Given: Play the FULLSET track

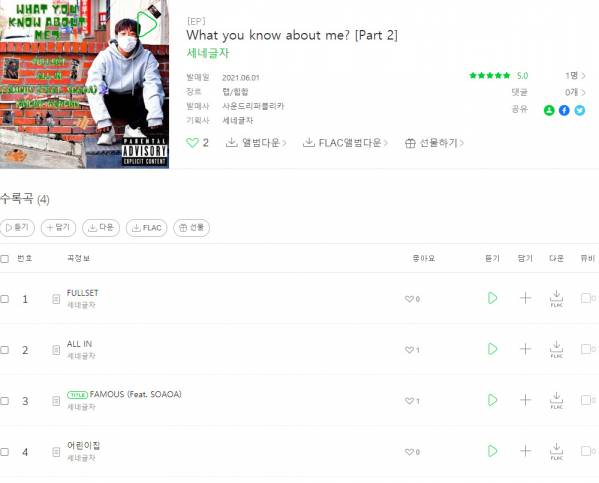Looking at the screenshot, I should pyautogui.click(x=492, y=298).
